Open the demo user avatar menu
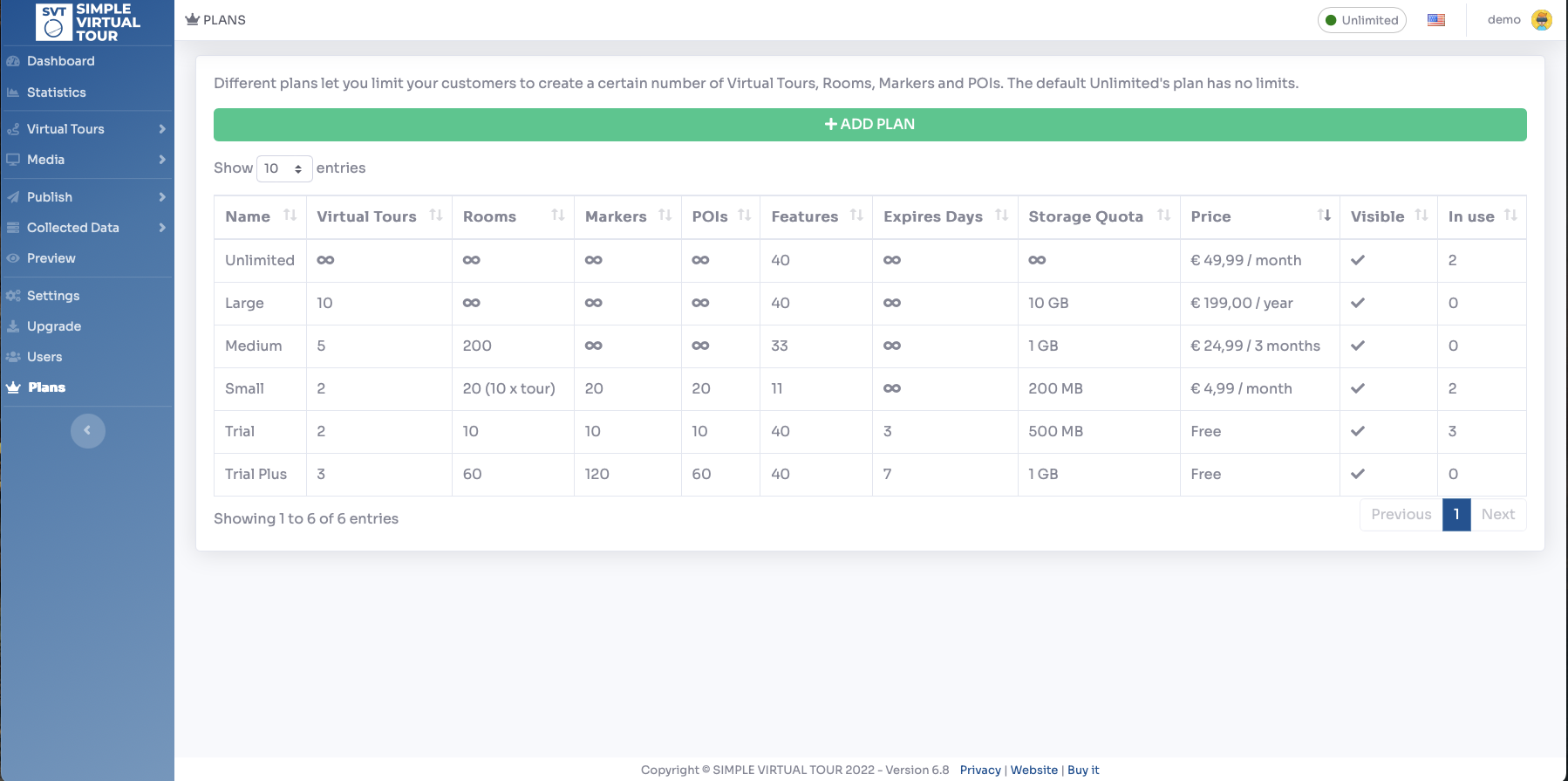Screen dimensions: 1568x781 point(1542,20)
